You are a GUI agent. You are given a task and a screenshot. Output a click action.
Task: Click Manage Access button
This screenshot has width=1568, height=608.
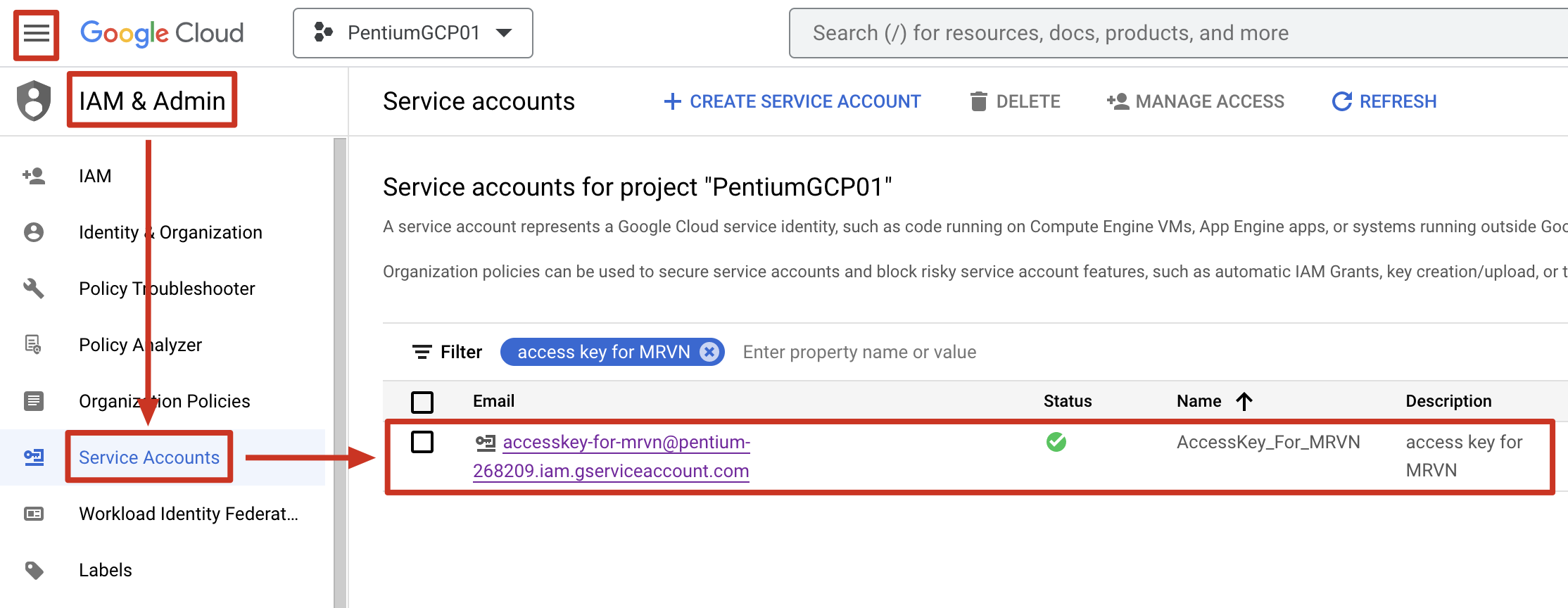click(1195, 101)
